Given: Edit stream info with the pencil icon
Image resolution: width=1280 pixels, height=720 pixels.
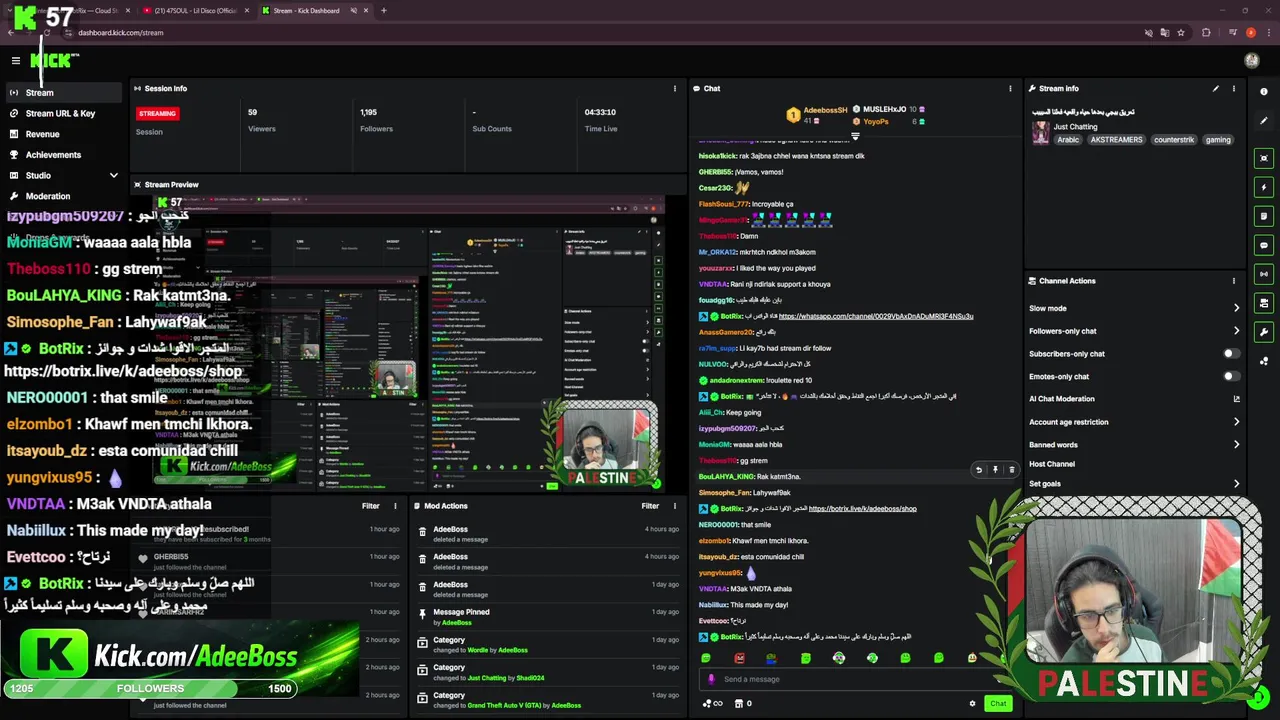Looking at the screenshot, I should click(x=1216, y=88).
